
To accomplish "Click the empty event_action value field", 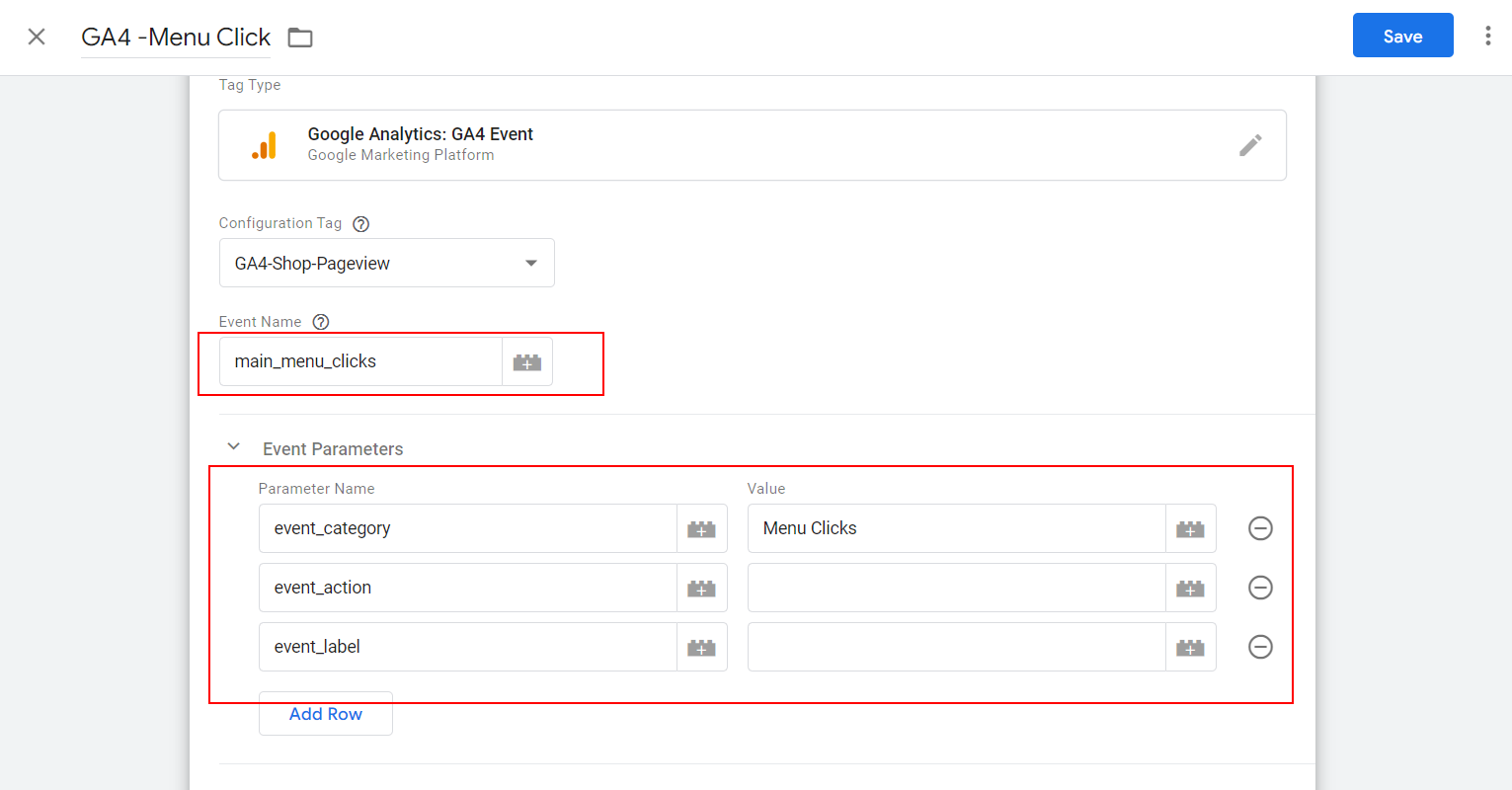I will (x=956, y=589).
